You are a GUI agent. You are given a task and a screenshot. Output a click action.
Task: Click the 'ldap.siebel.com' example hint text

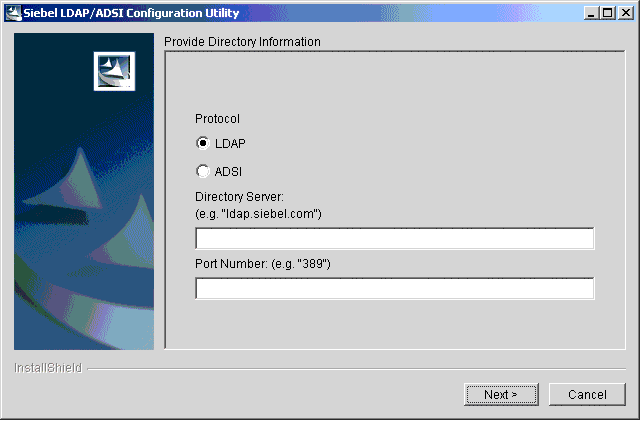coord(258,214)
